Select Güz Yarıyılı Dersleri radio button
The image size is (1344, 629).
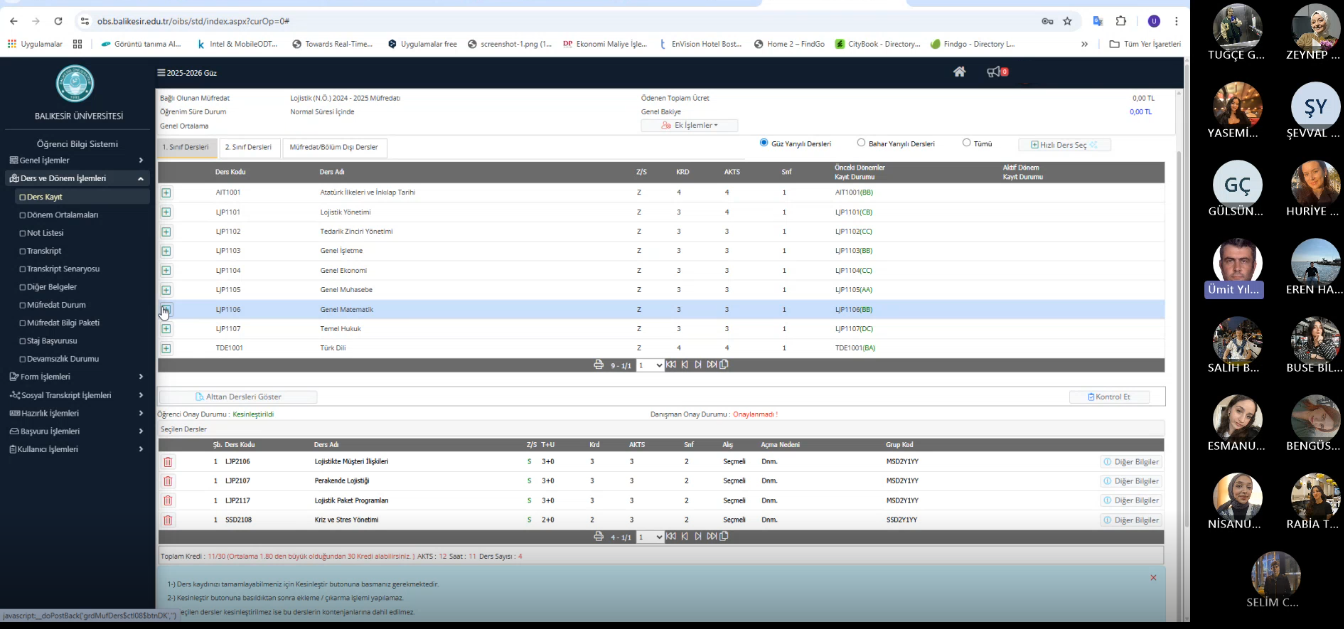765,143
